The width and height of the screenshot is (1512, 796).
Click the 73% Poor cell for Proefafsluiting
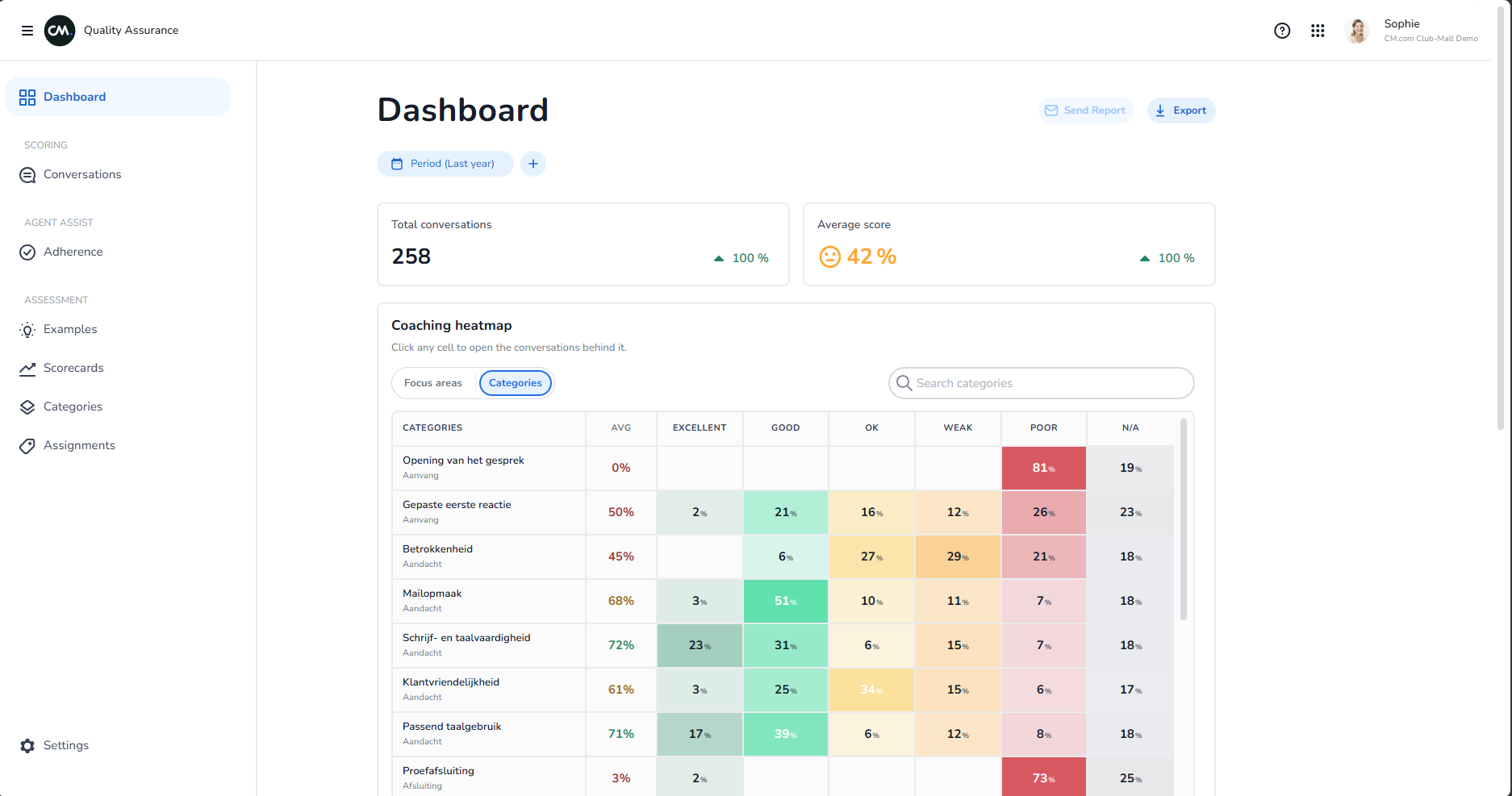(x=1044, y=777)
